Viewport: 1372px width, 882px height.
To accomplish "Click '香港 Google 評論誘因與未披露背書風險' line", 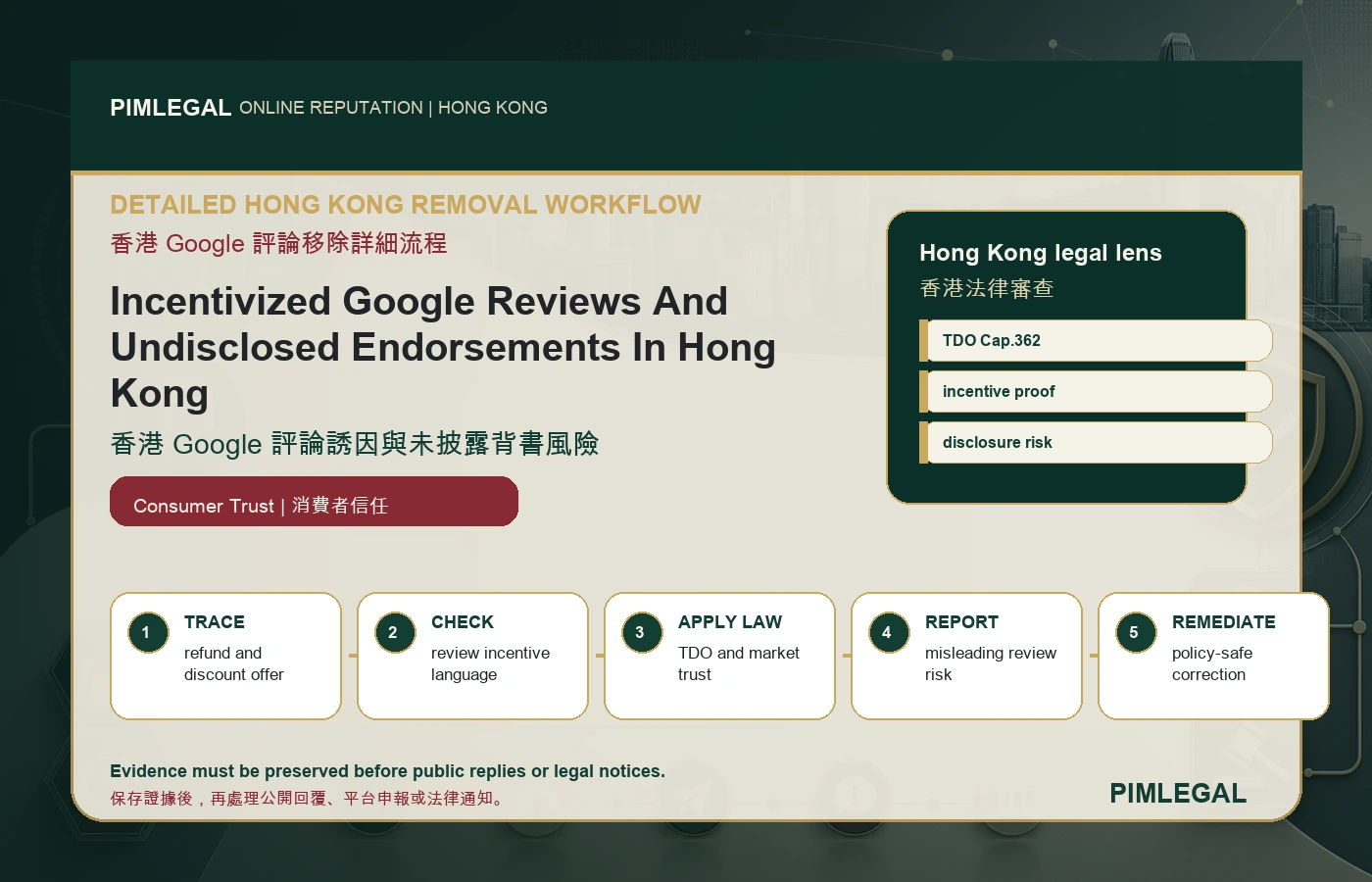I will coord(354,444).
